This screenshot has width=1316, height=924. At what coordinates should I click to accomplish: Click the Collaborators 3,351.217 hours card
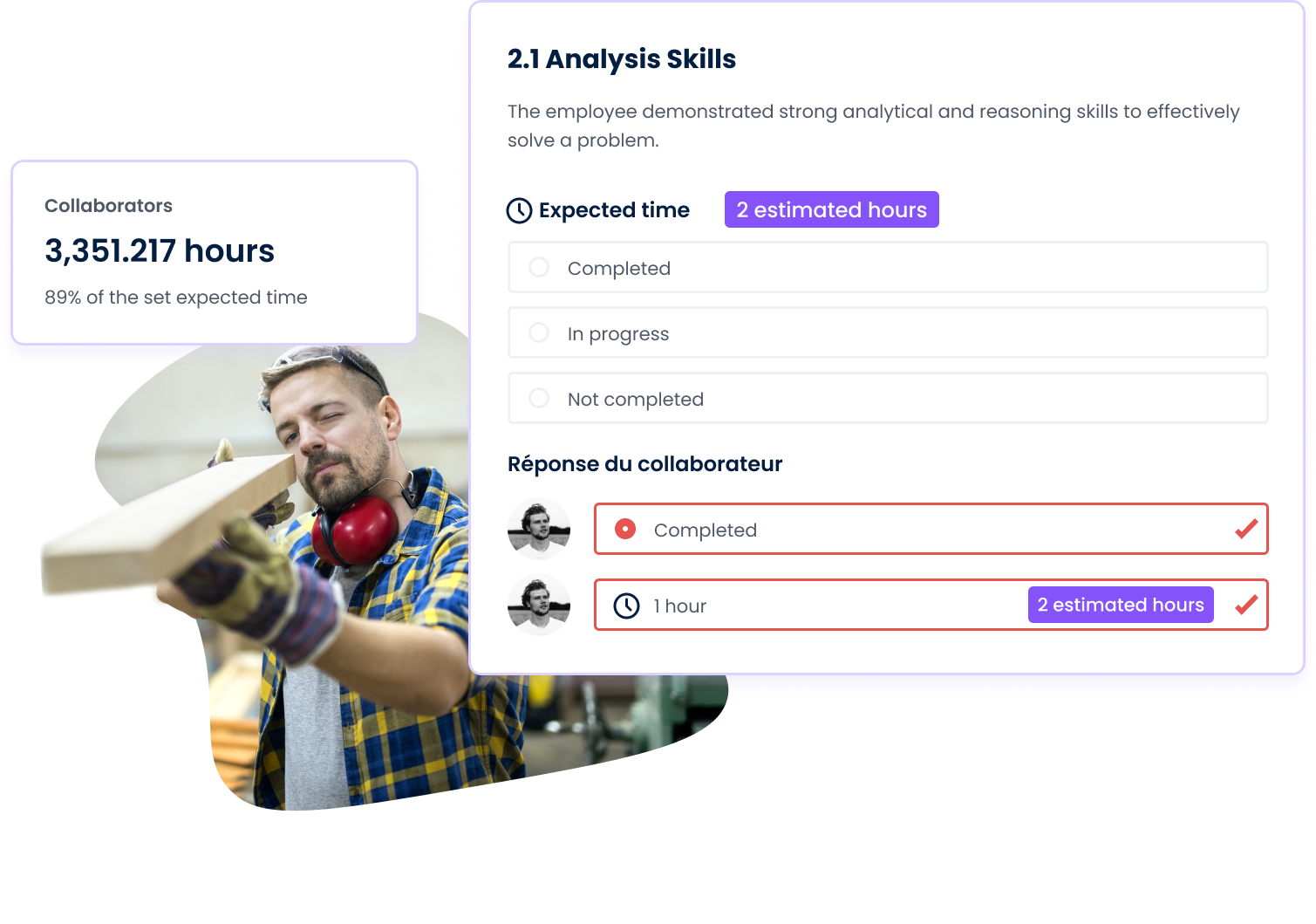(x=215, y=252)
